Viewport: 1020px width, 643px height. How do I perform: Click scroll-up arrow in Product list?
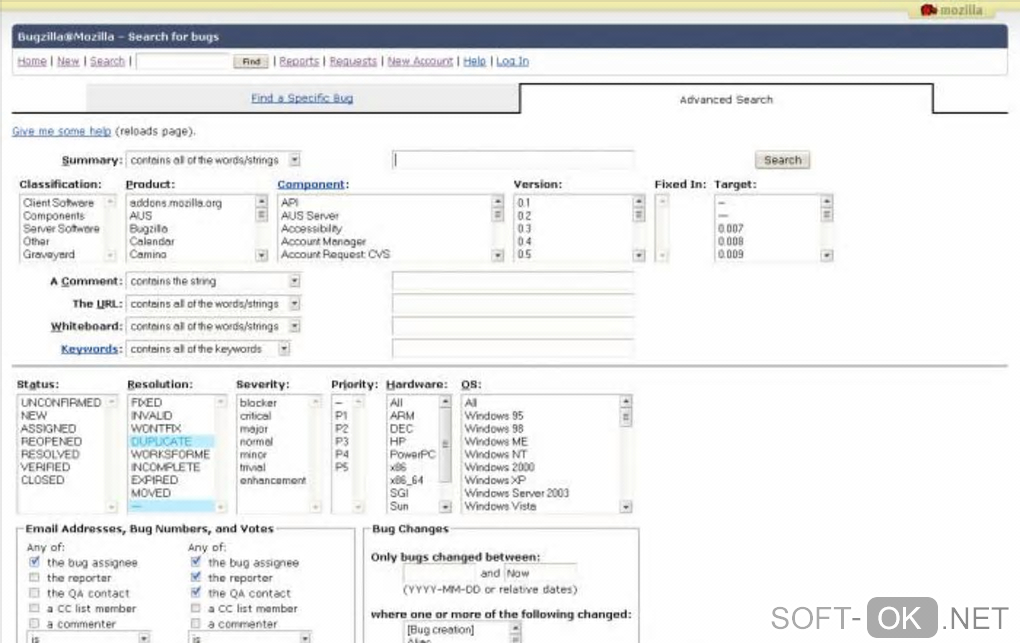[x=262, y=202]
